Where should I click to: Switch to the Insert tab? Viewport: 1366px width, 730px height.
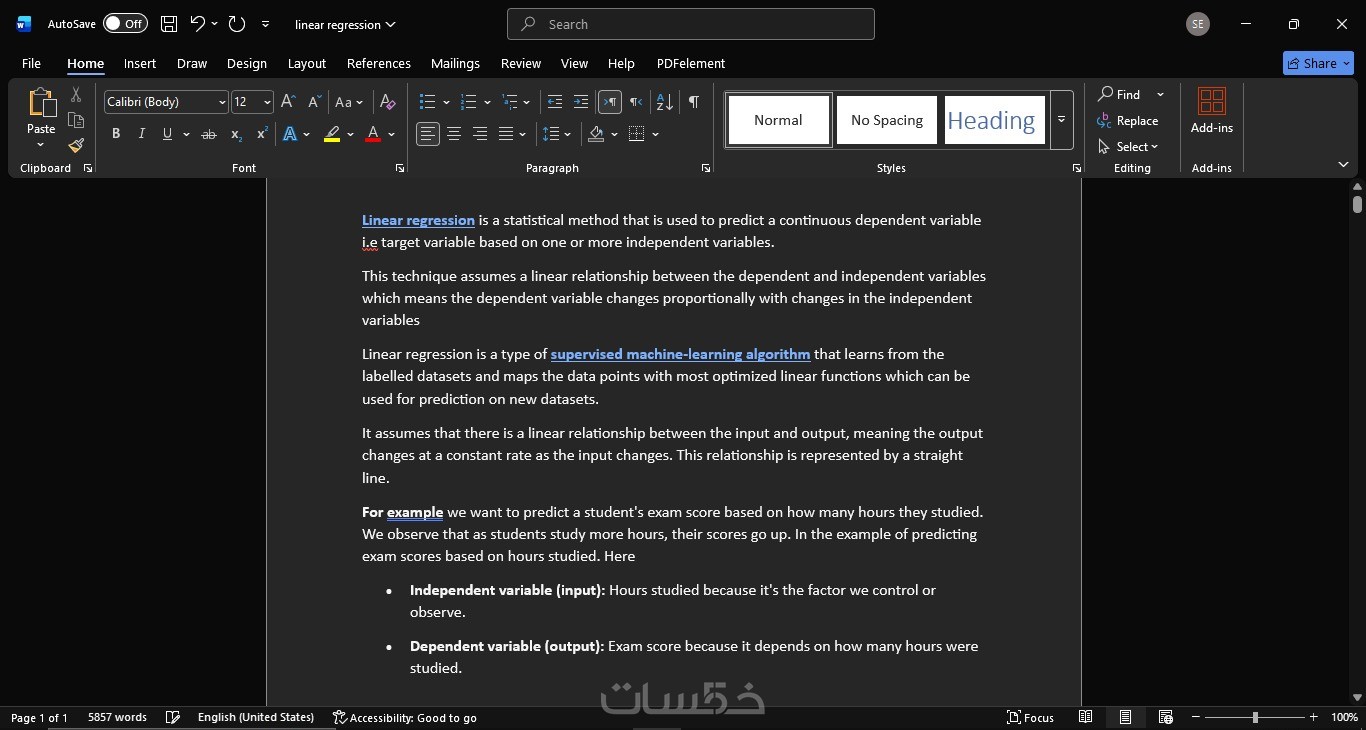tap(140, 63)
